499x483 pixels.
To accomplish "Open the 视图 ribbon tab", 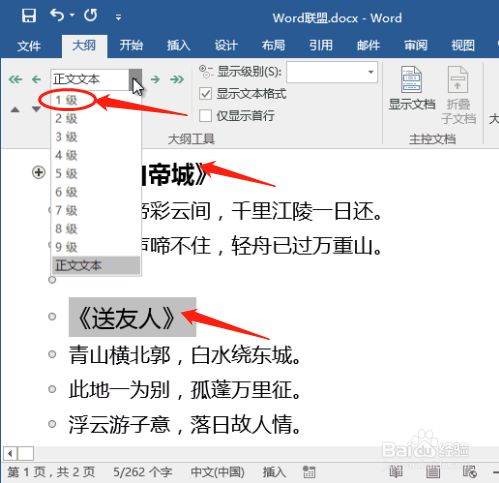I will coord(463,45).
